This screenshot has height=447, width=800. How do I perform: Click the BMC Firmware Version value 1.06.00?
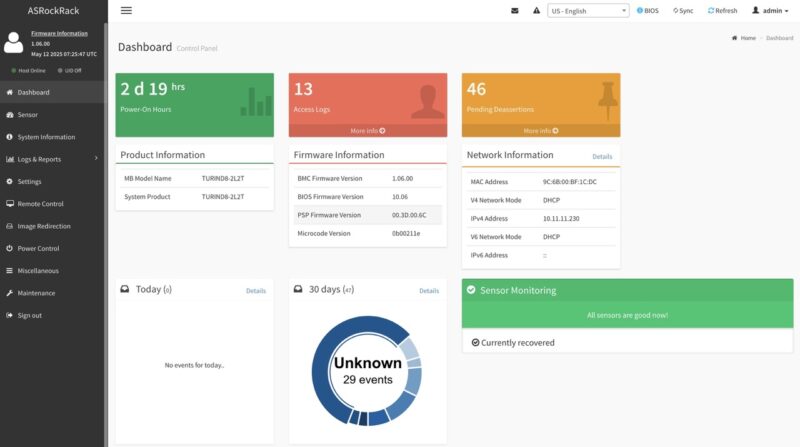[x=402, y=179]
